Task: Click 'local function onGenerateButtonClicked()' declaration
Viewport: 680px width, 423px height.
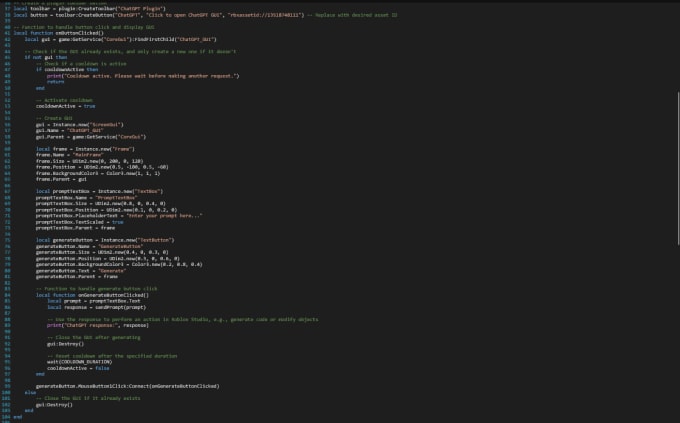Action: tap(92, 295)
